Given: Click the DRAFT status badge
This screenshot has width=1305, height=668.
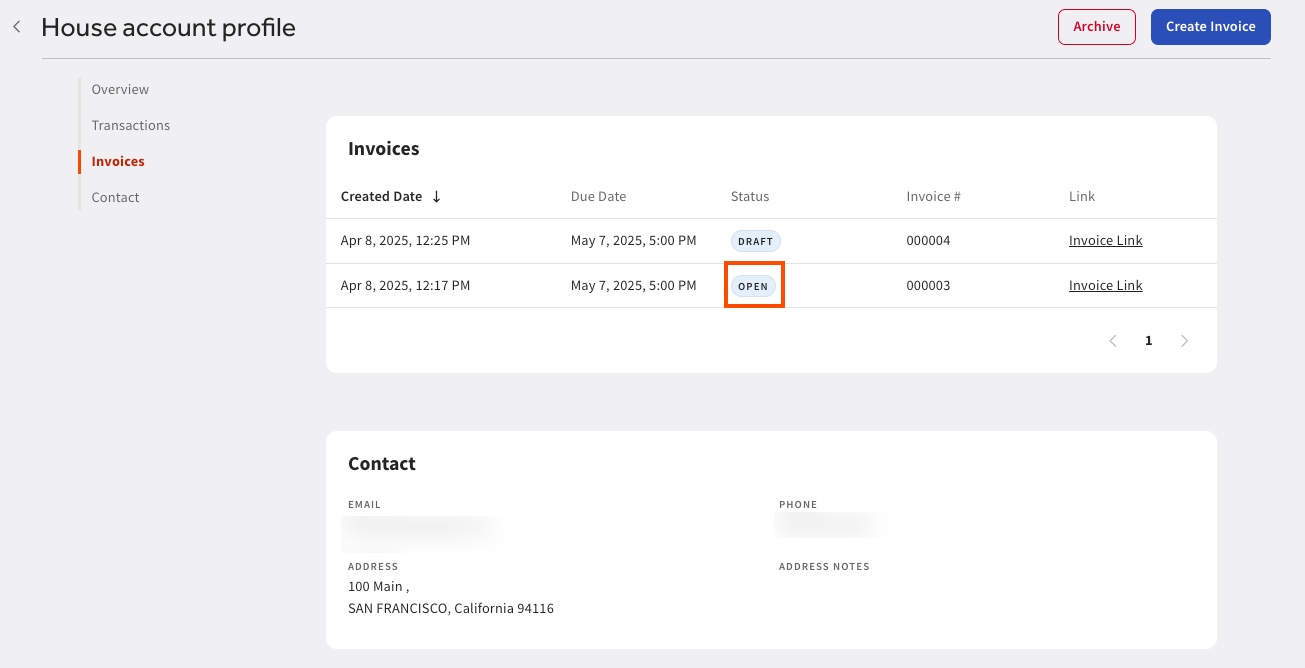Looking at the screenshot, I should [755, 240].
